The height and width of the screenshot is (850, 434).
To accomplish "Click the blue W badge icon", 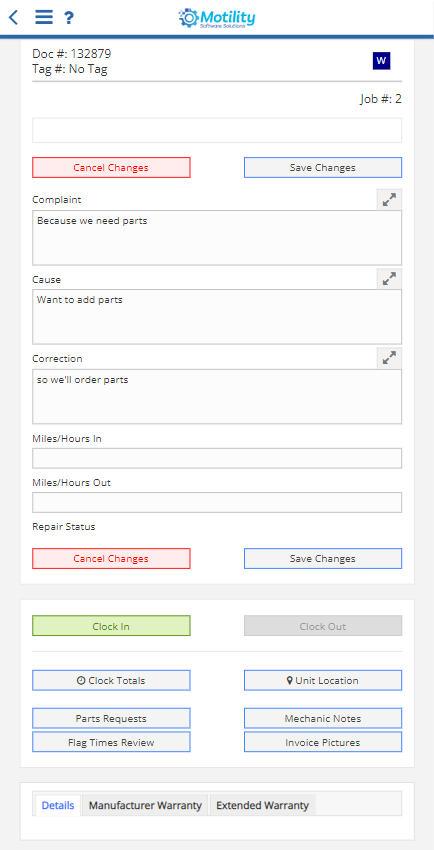I will click(381, 61).
